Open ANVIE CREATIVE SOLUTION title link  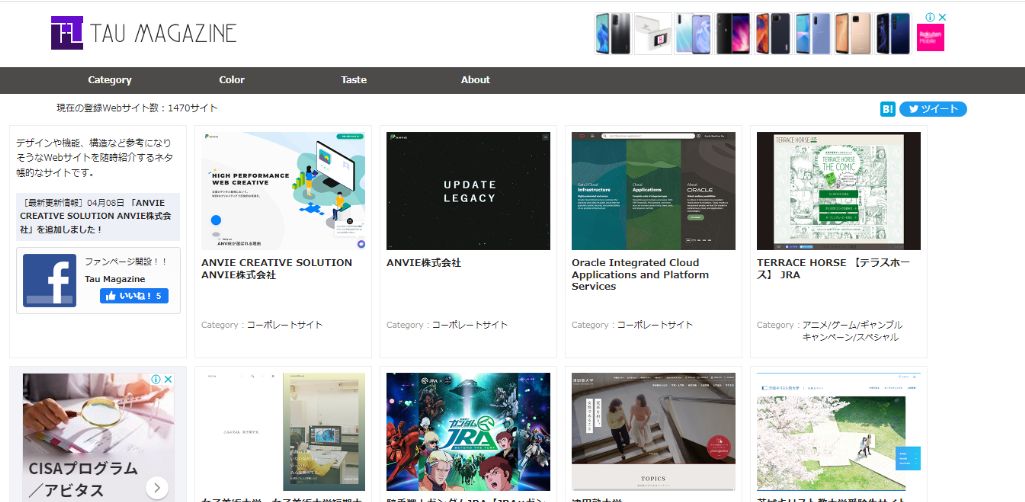pos(277,268)
